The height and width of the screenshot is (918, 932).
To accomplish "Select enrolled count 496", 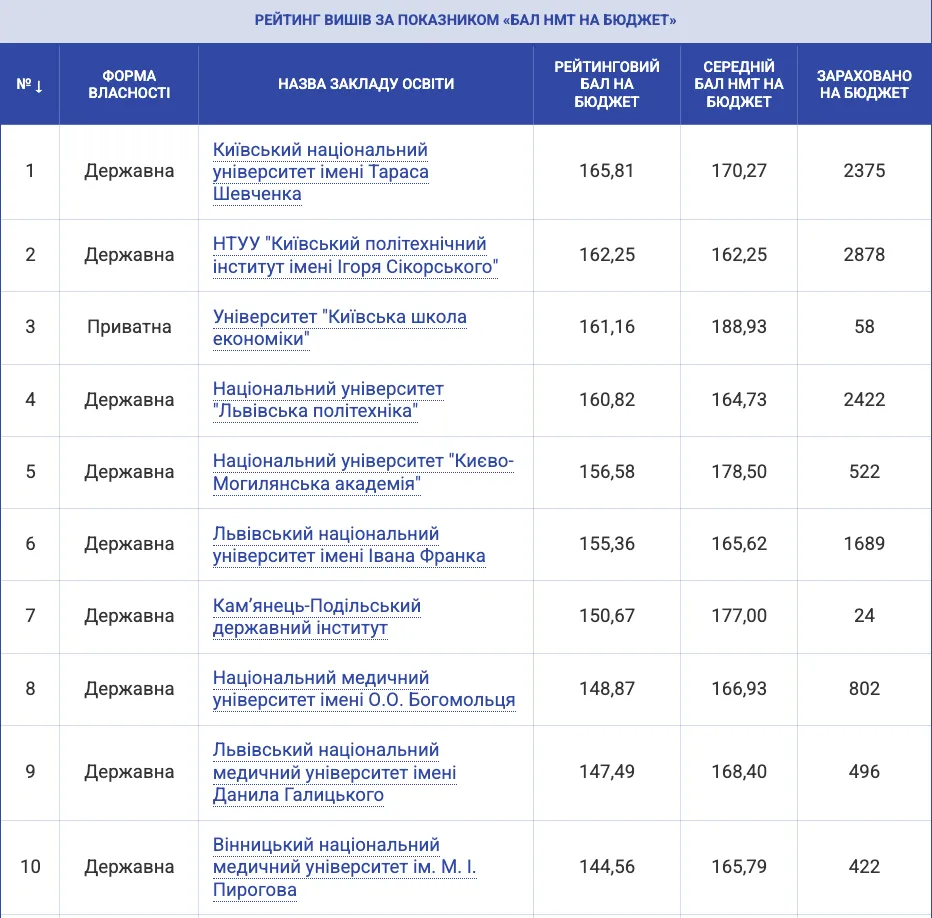I will [x=864, y=772].
